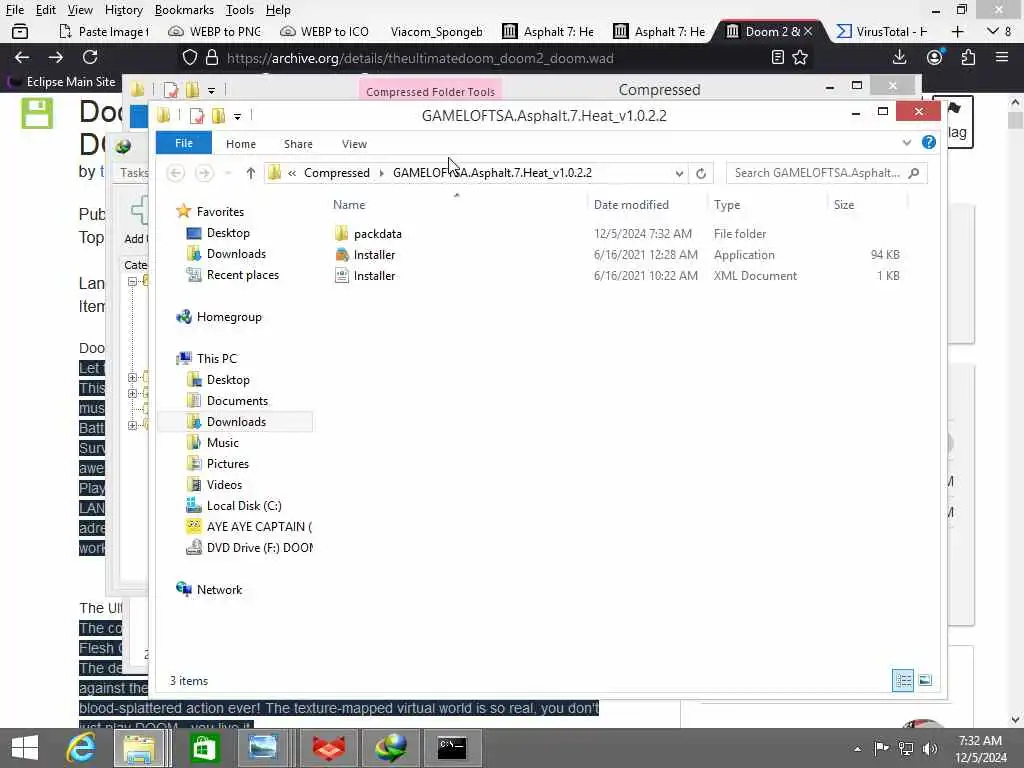The height and width of the screenshot is (768, 1024).
Task: Open Eclipse Main Site bookmark
Action: point(62,82)
